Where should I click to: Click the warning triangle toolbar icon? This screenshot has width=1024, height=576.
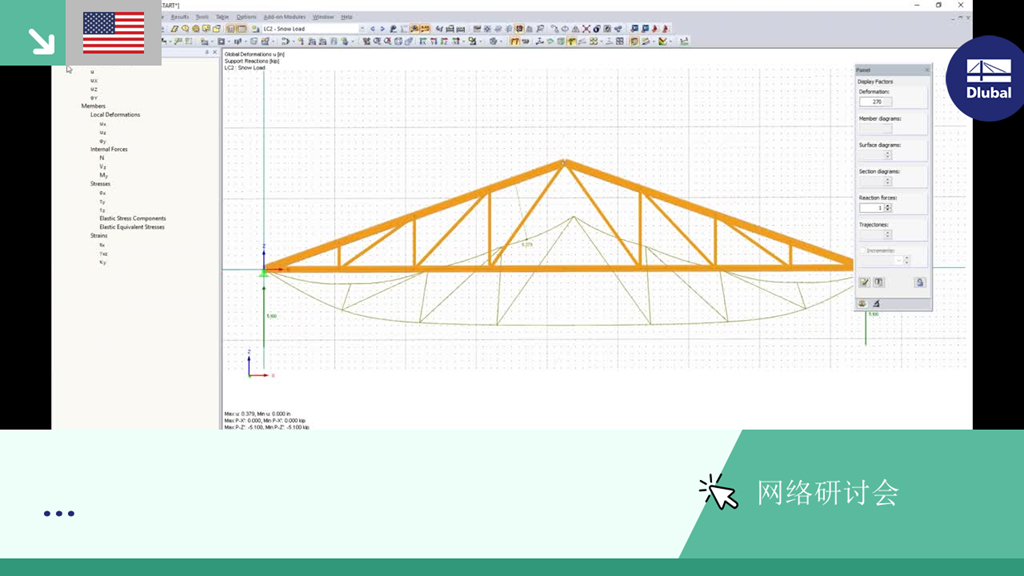(575, 29)
